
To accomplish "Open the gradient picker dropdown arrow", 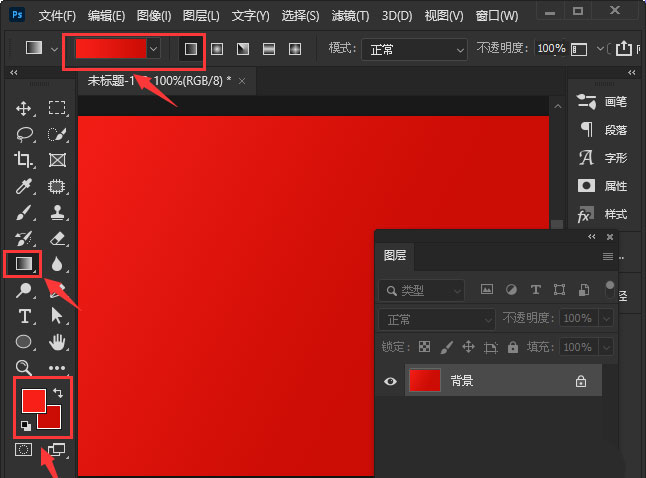I will [x=153, y=49].
